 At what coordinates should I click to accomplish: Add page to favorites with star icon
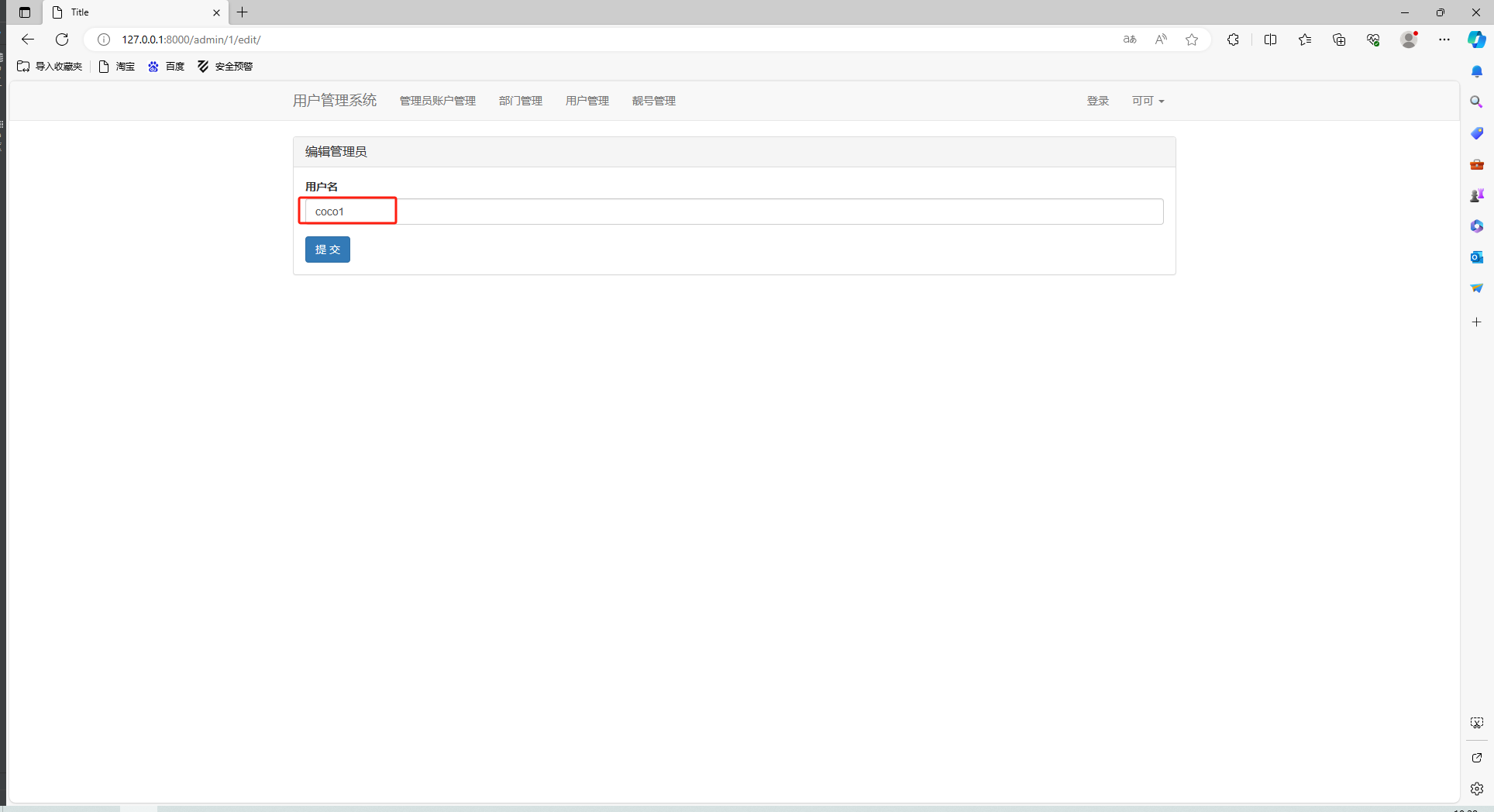[x=1192, y=40]
